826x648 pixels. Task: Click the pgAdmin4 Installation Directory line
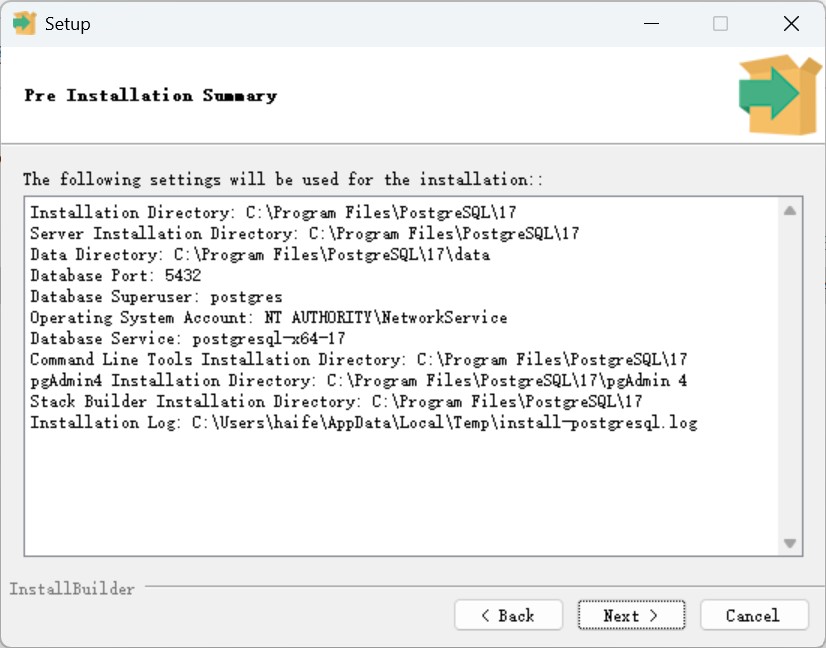[358, 381]
